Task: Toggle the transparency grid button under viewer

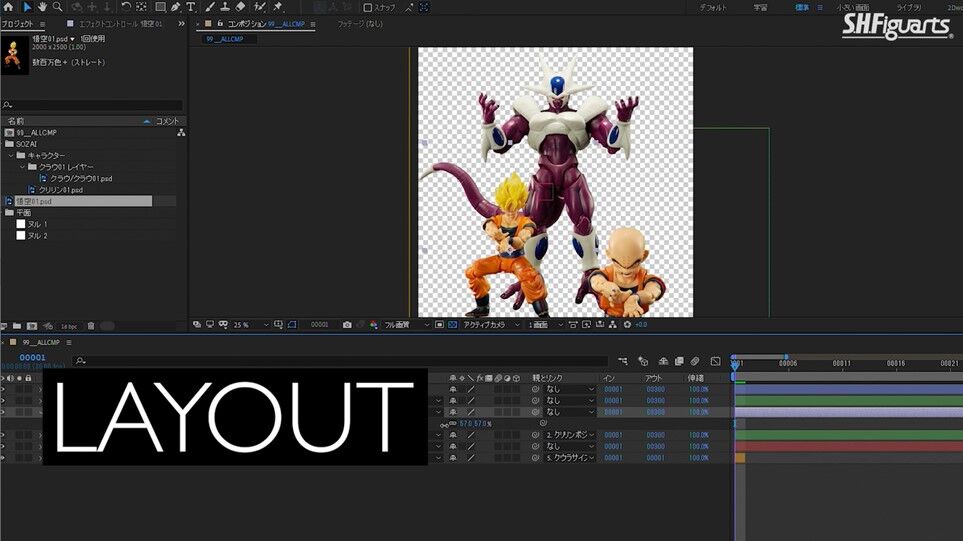Action: pos(452,324)
